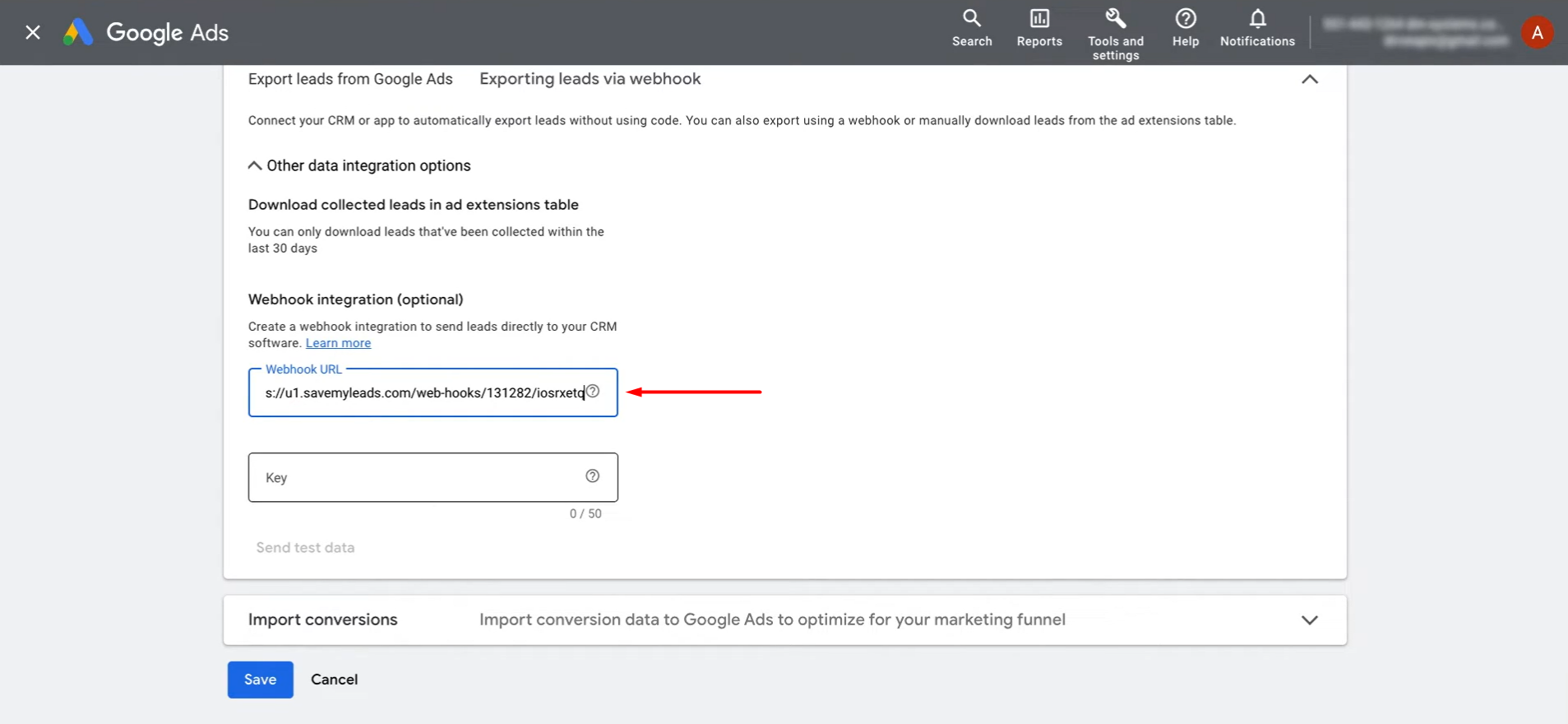Click the Google Ads logo
Viewport: 1568px width, 724px height.
[x=146, y=33]
